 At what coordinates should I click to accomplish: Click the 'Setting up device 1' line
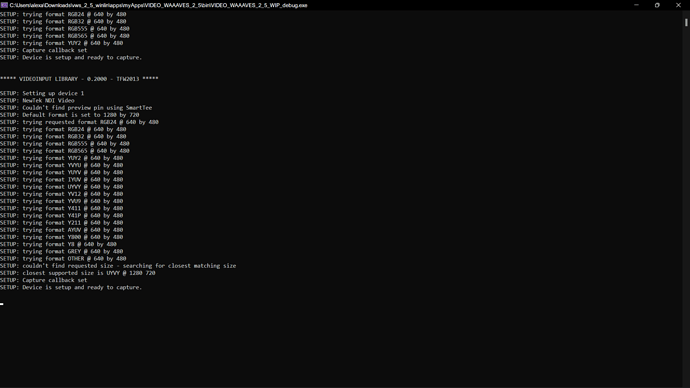(42, 93)
